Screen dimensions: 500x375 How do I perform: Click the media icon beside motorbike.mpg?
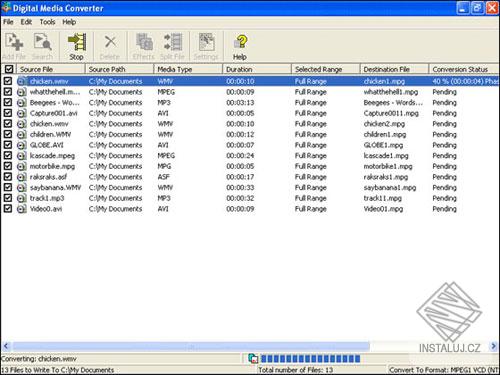pyautogui.click(x=22, y=166)
